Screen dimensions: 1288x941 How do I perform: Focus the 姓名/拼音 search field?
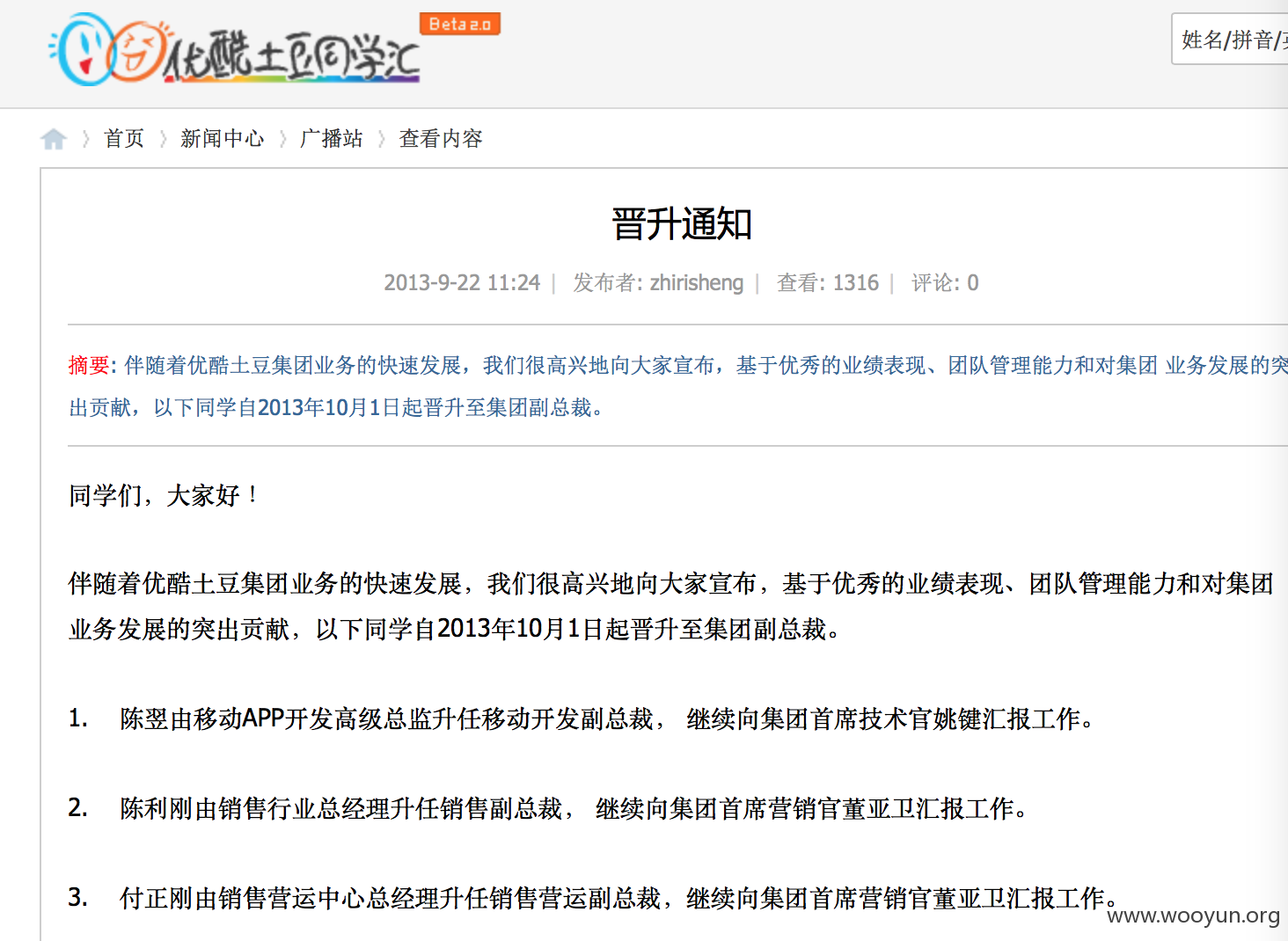1230,39
